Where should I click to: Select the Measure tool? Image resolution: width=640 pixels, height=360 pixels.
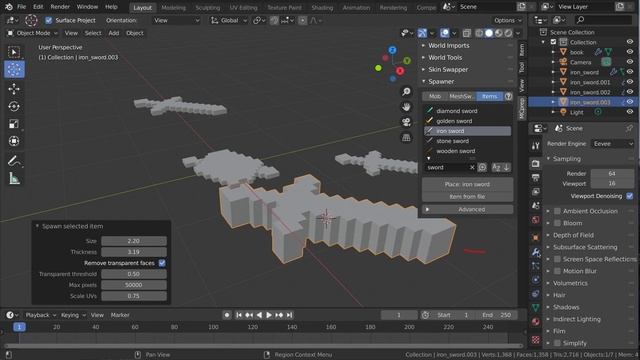coord(14,178)
